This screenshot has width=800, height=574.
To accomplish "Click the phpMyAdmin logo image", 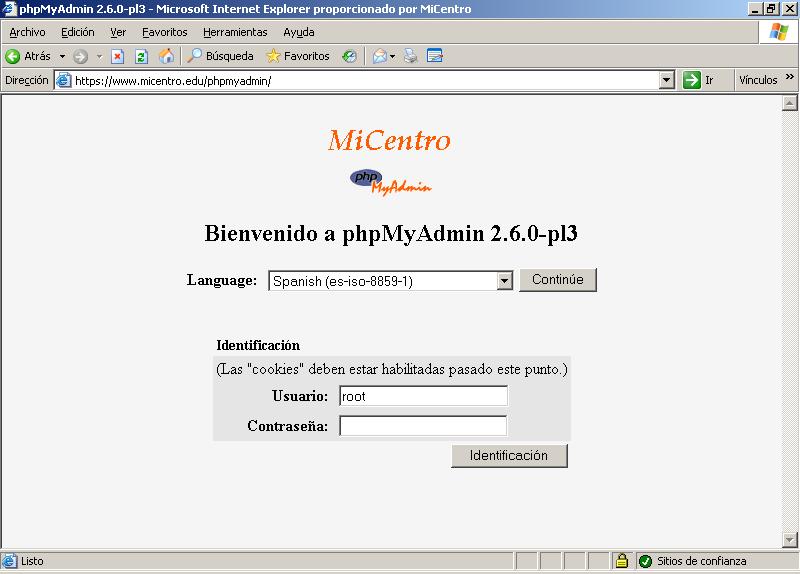I will (390, 182).
